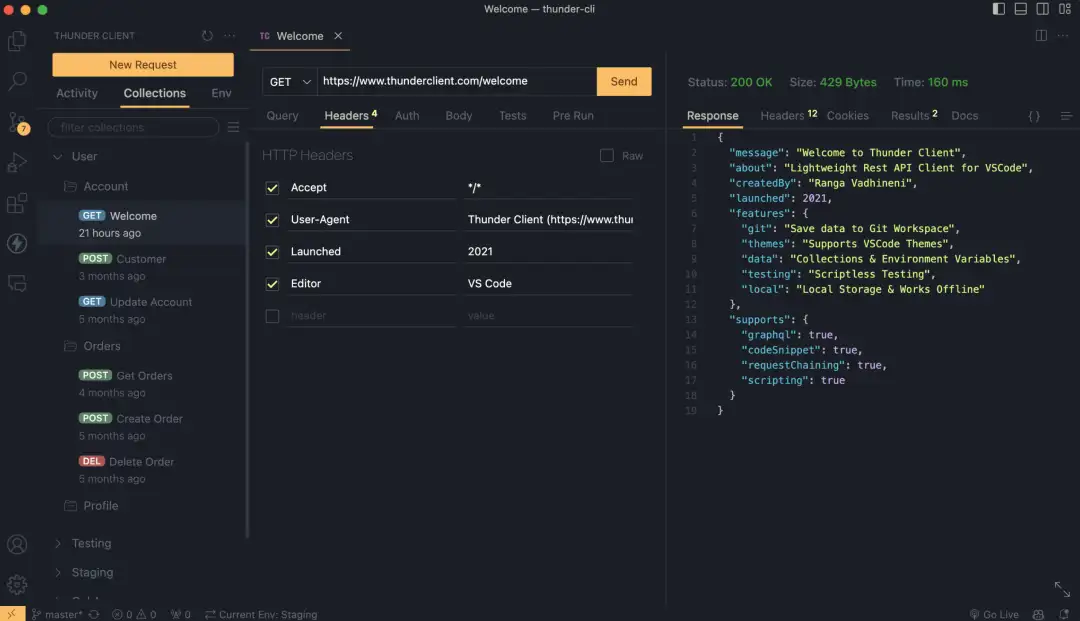This screenshot has width=1080, height=621.
Task: Disable the User-Agent header checkbox
Action: click(272, 220)
